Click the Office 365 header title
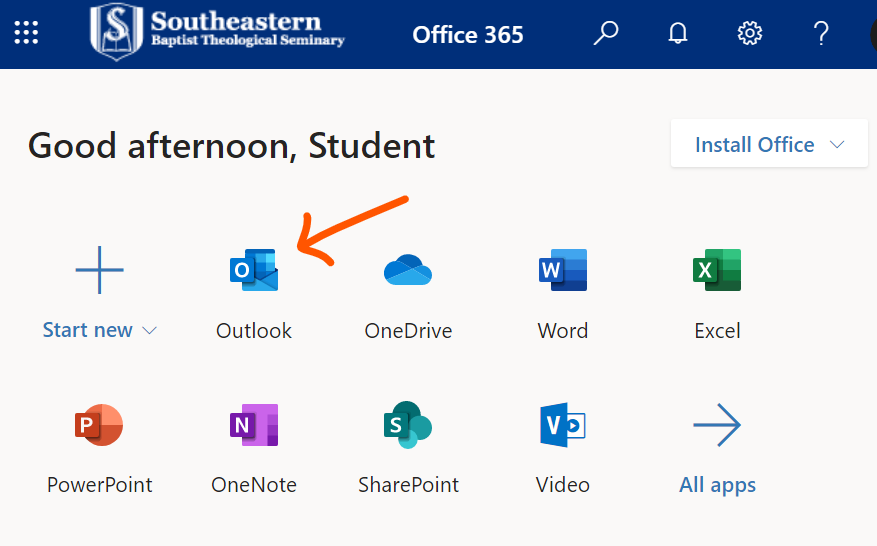Screen dimensions: 877x546 click(468, 35)
